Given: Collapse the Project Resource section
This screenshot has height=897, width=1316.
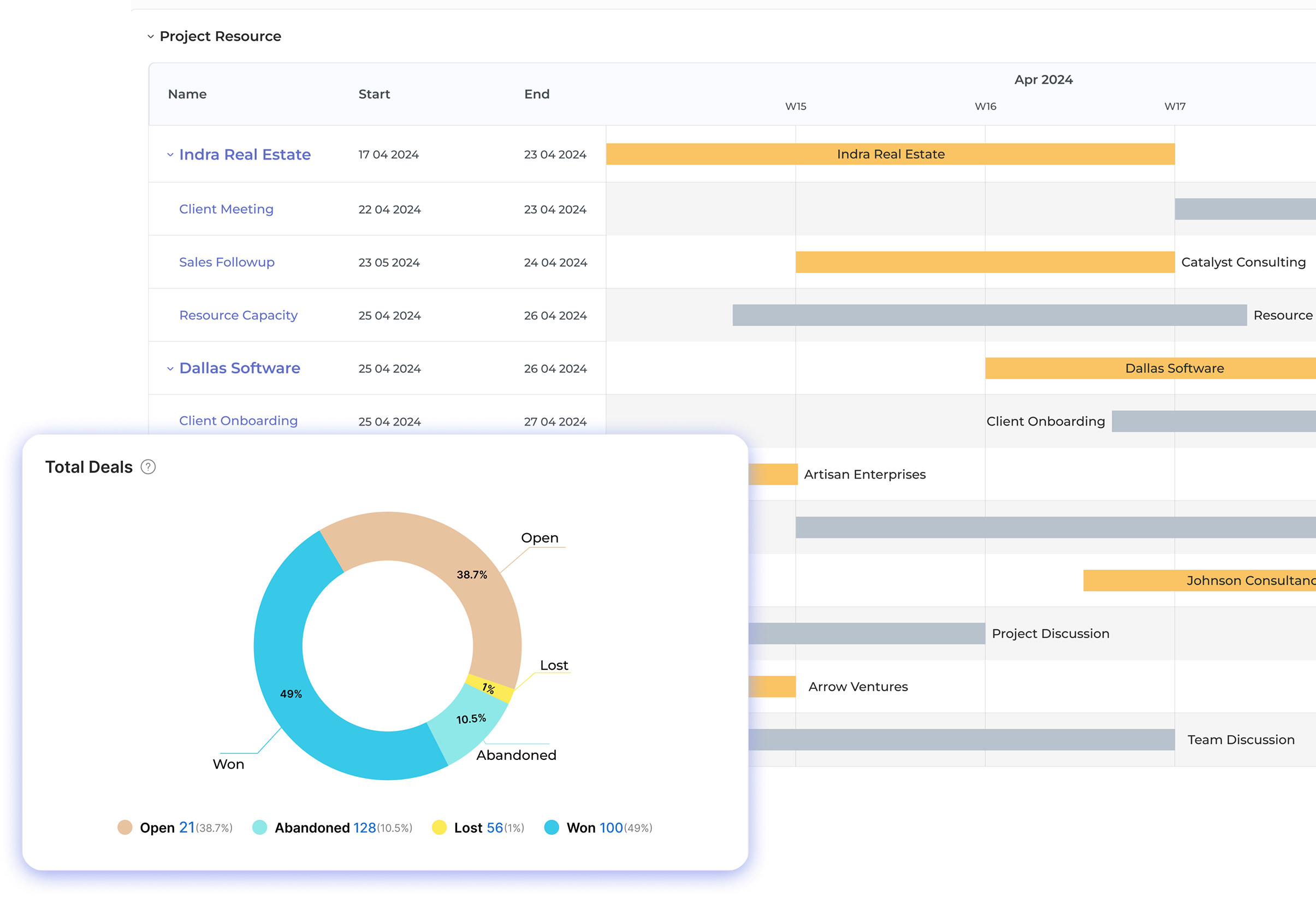Looking at the screenshot, I should pos(151,36).
